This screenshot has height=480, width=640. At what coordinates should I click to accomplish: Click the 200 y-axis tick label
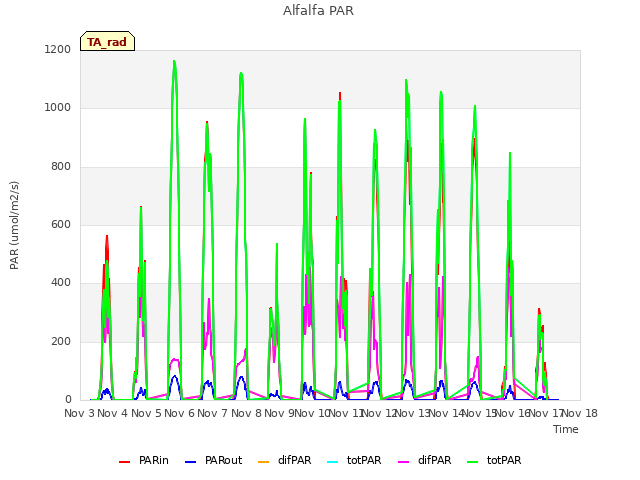coord(61,341)
